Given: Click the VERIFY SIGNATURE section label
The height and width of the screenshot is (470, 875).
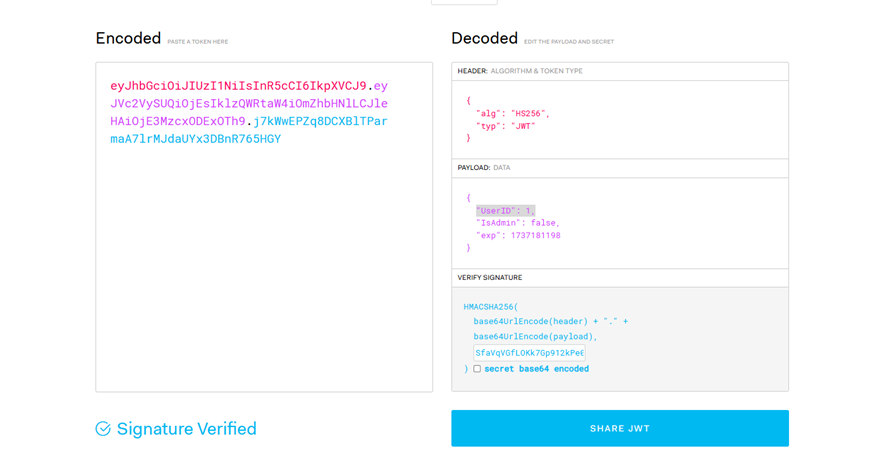Looking at the screenshot, I should pyautogui.click(x=490, y=277).
